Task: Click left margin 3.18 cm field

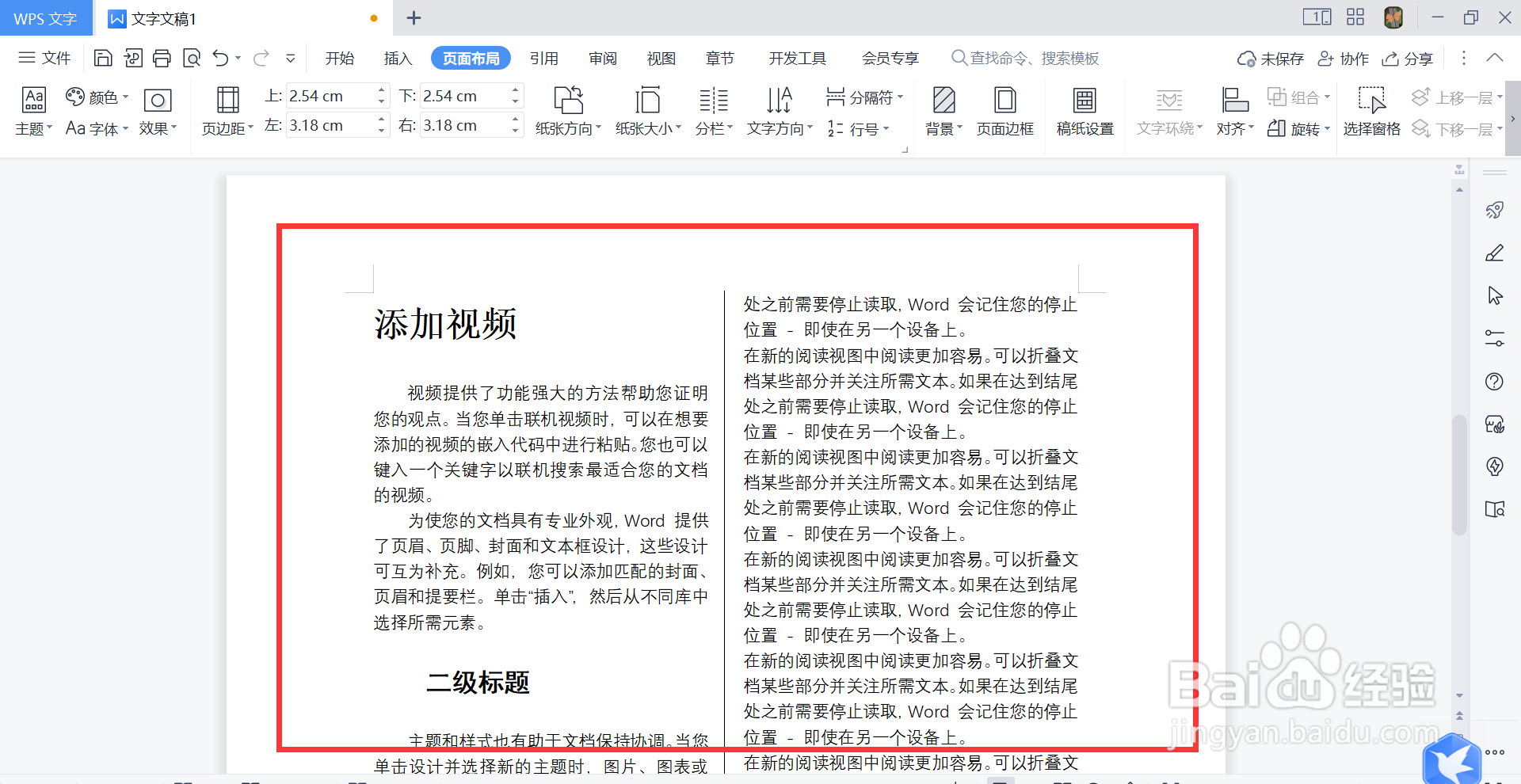Action: [330, 125]
